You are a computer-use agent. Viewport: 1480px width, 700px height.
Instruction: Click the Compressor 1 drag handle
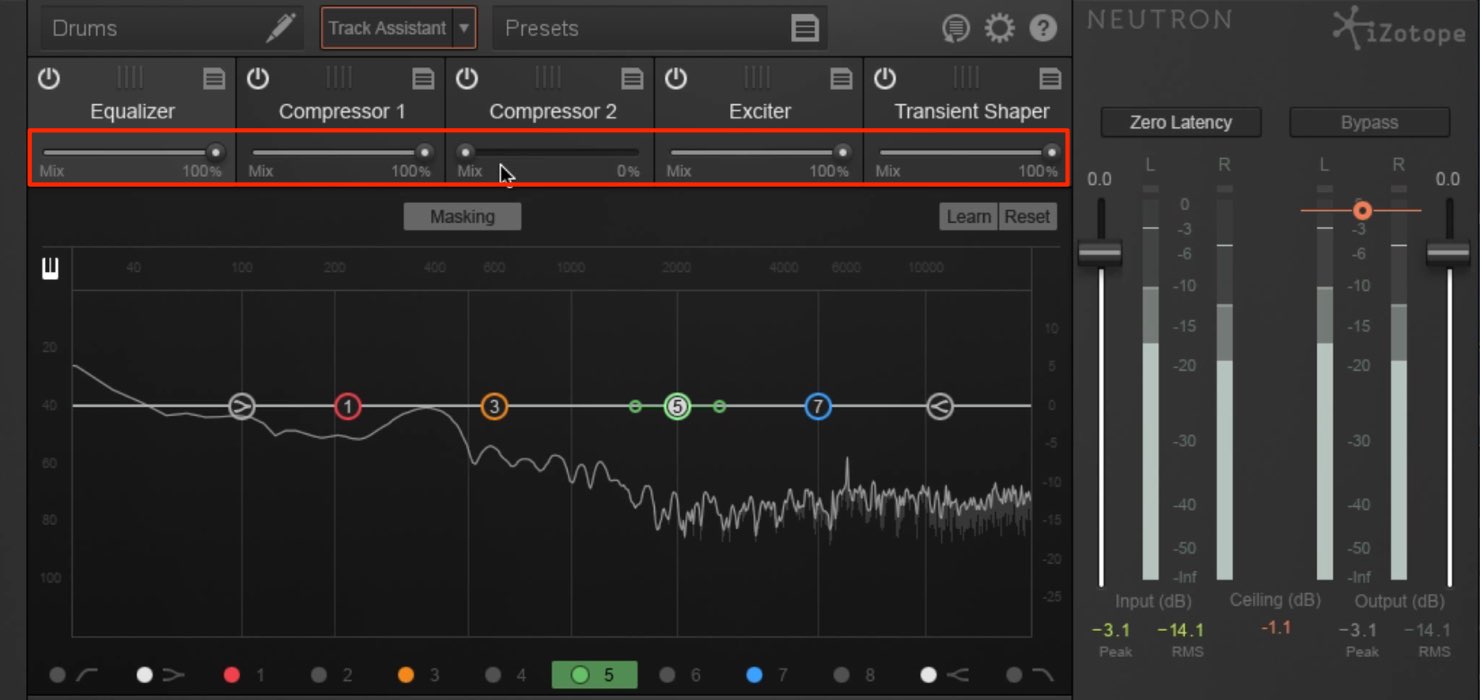tap(339, 78)
